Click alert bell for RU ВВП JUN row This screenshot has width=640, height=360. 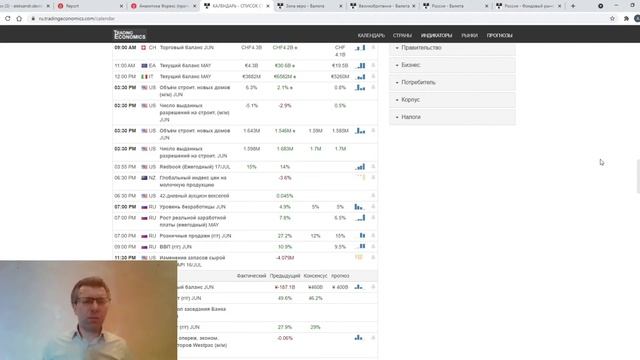373,247
